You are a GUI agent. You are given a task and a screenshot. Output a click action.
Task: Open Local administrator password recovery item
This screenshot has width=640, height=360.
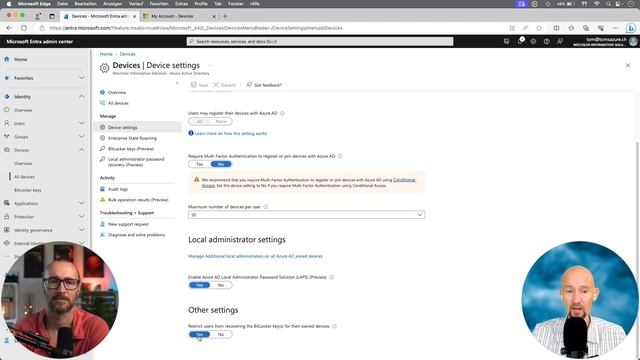tap(136, 162)
